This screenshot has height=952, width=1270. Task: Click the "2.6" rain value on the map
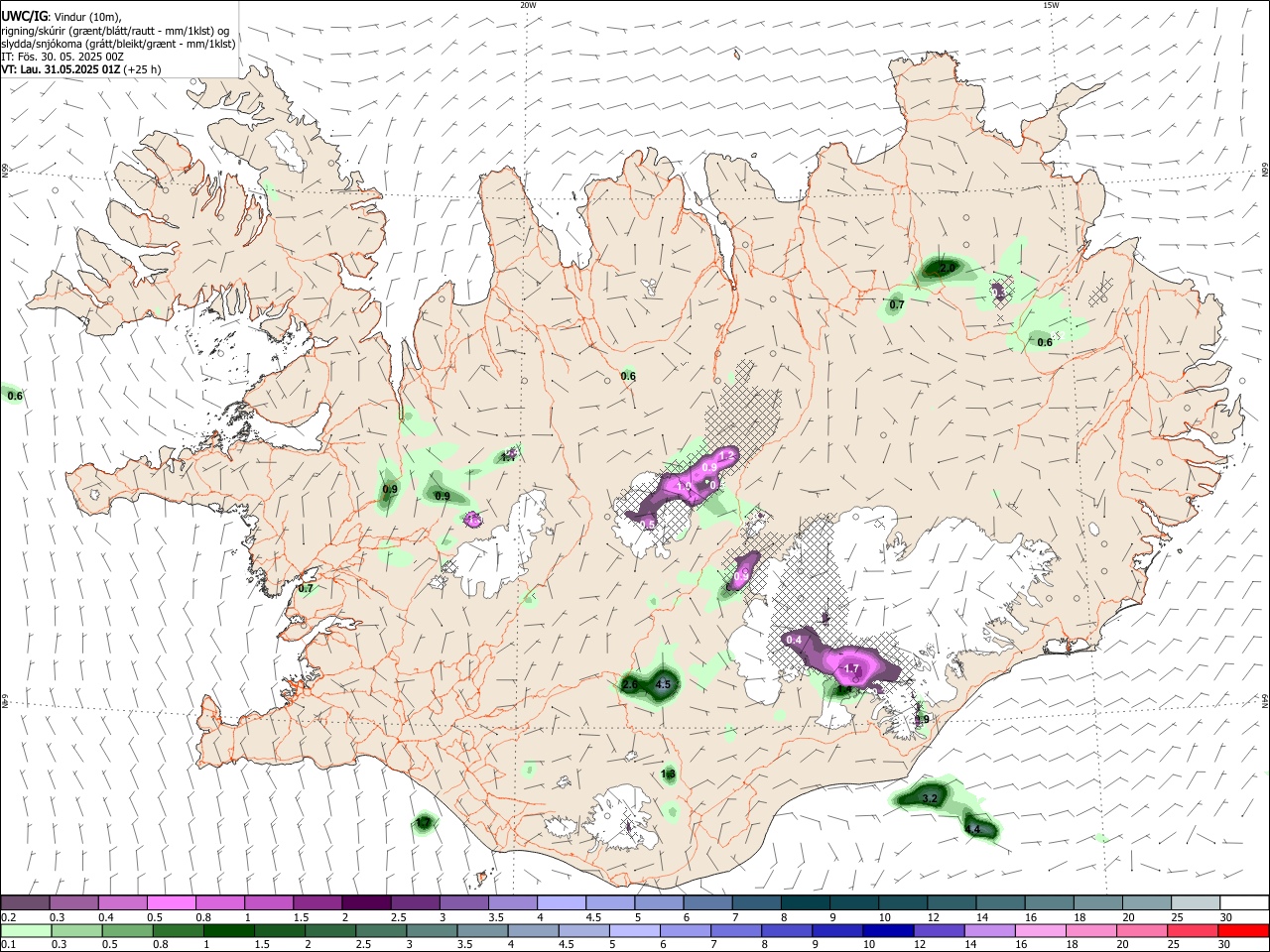630,684
